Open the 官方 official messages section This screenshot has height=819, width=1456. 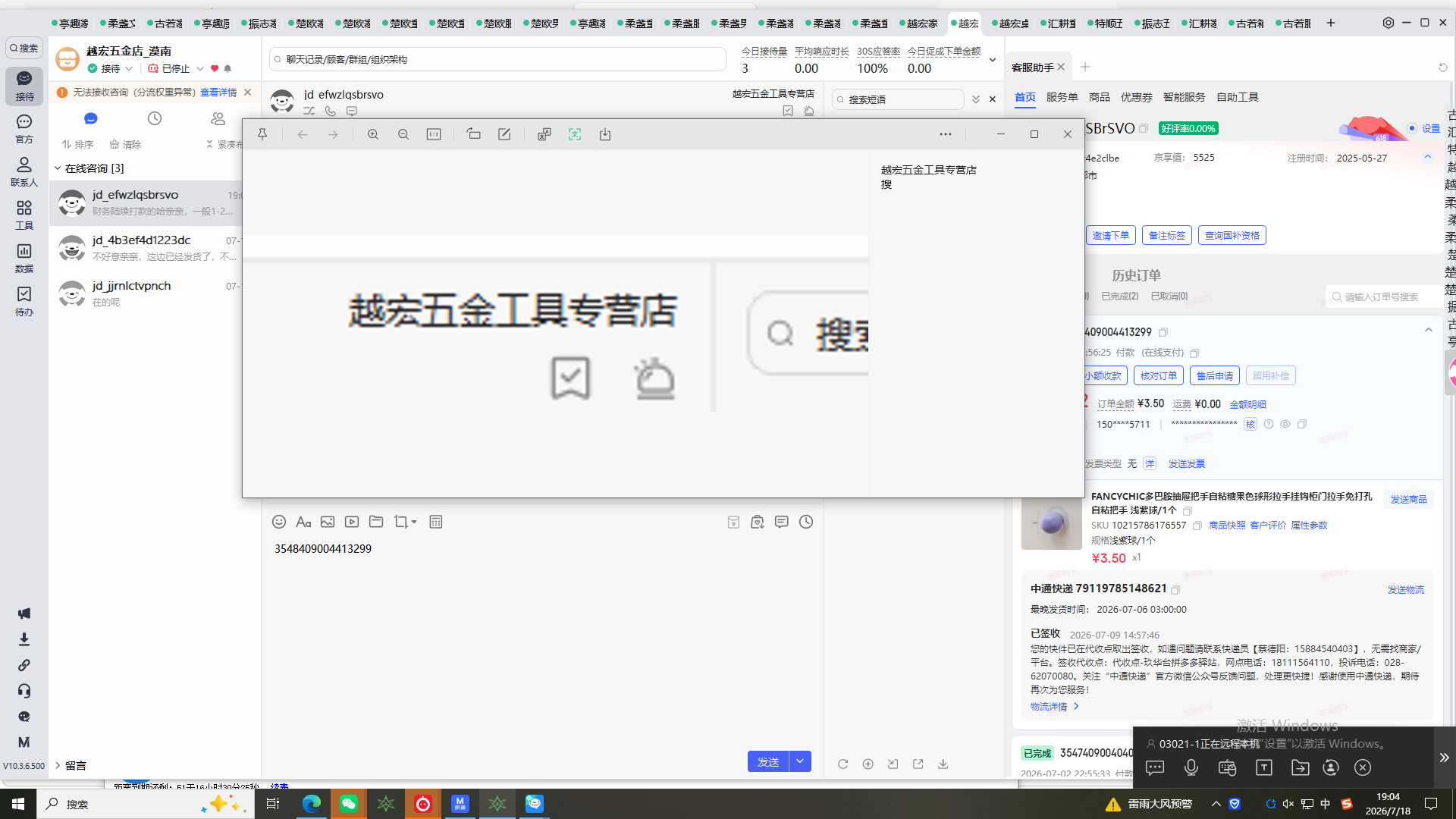24,128
